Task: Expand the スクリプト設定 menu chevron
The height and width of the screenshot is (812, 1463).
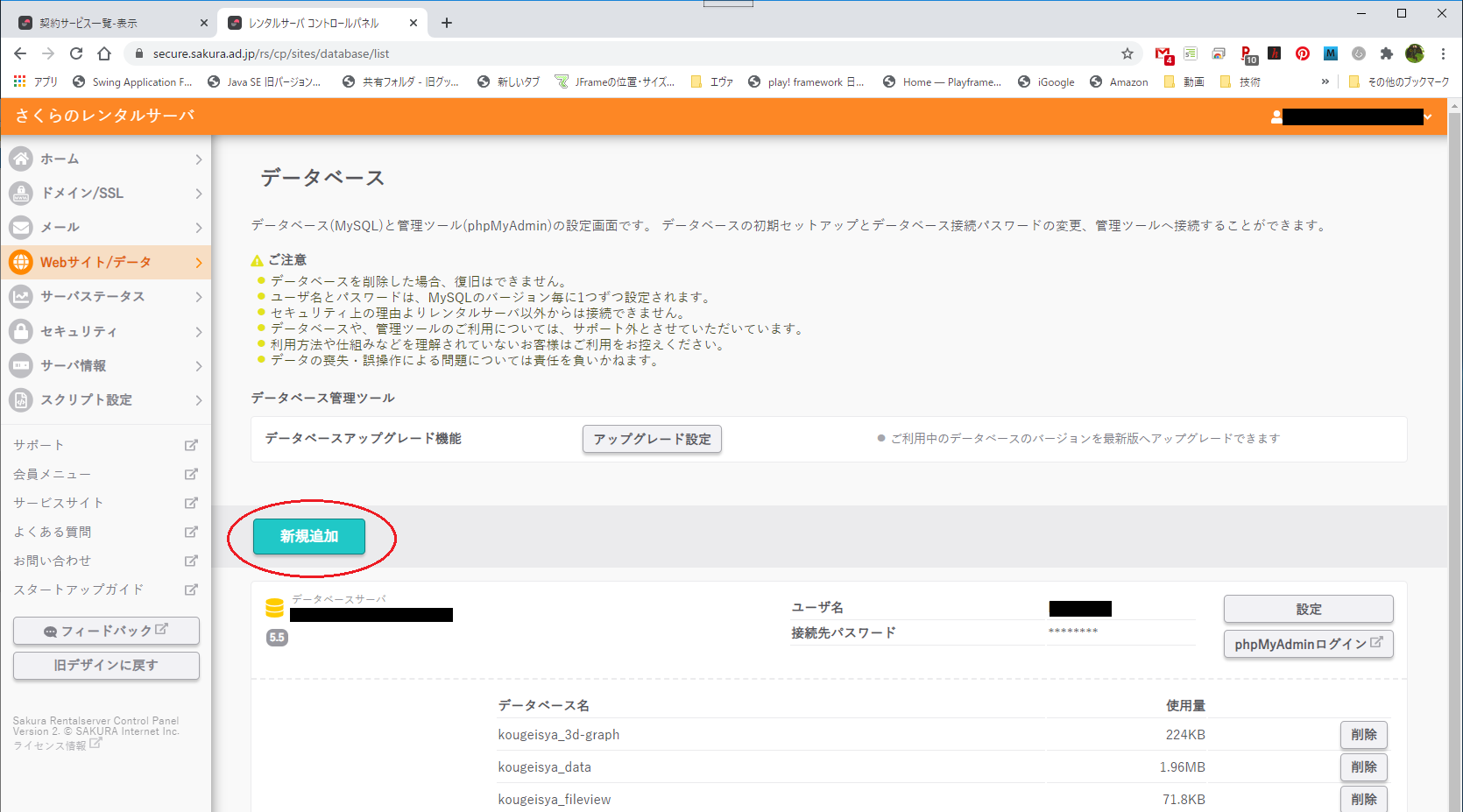Action: tap(199, 400)
